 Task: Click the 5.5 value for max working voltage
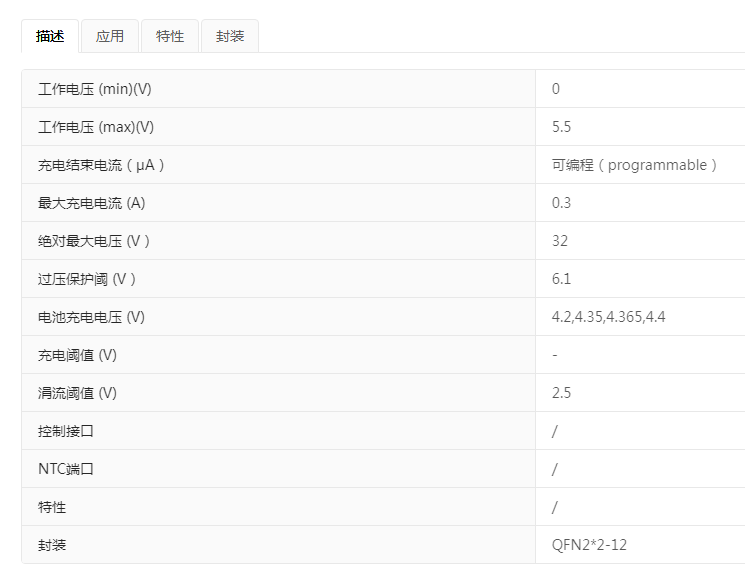pyautogui.click(x=561, y=127)
